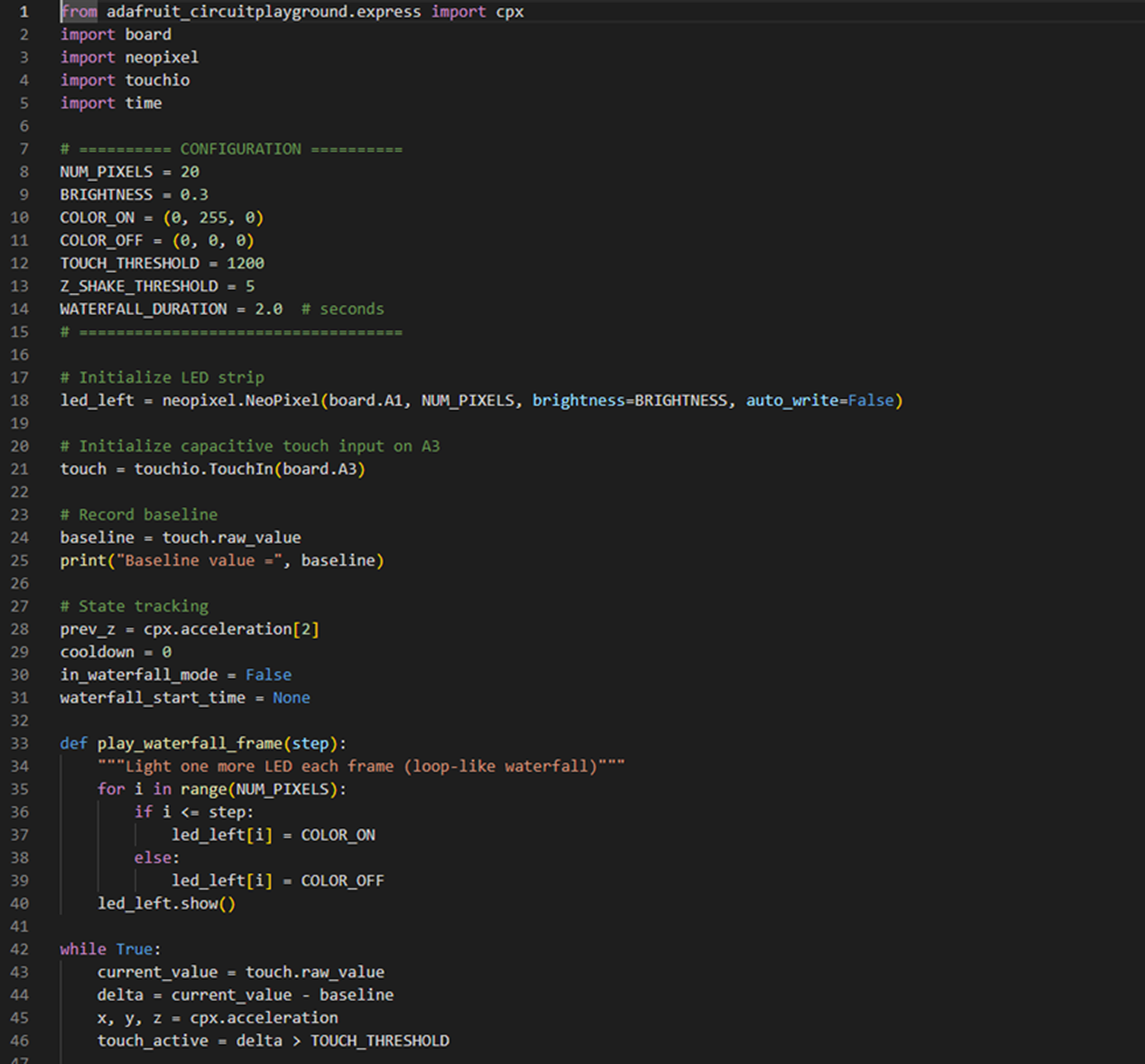The height and width of the screenshot is (1064, 1145).
Task: Click line number 18 in gutter
Action: [19, 400]
